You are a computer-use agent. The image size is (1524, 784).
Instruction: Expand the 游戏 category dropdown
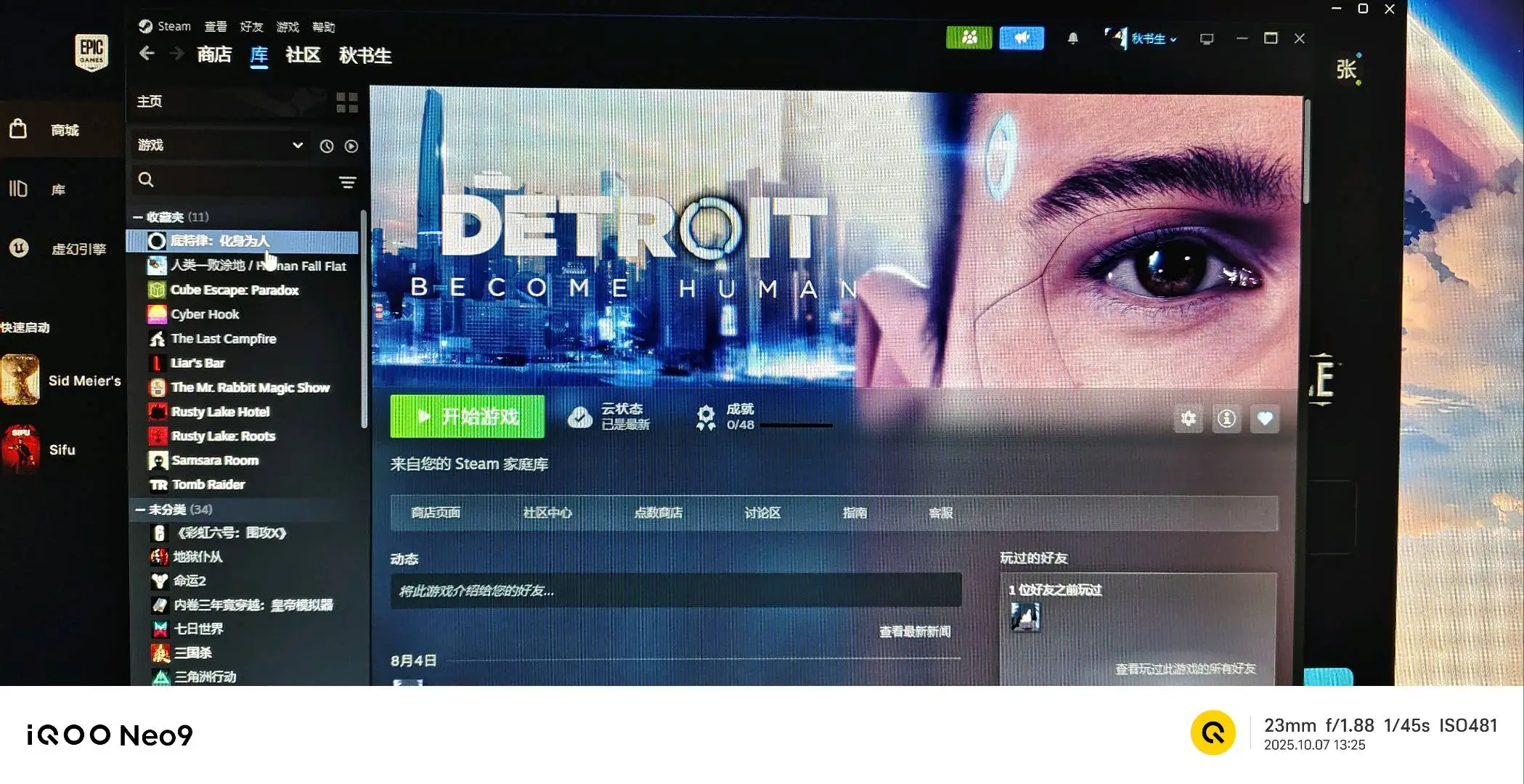(x=297, y=145)
